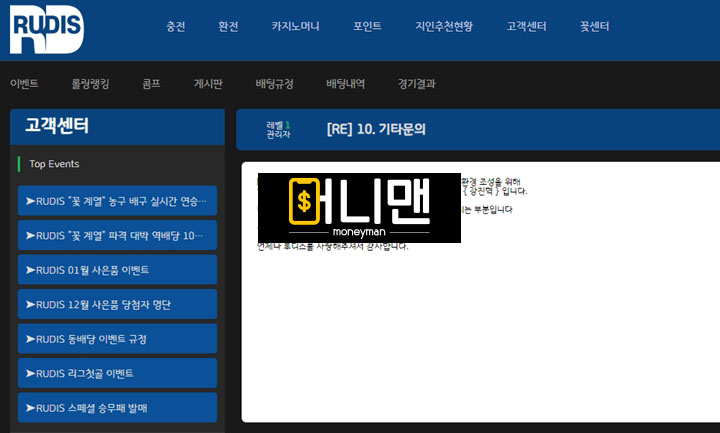Image resolution: width=720 pixels, height=433 pixels.
Task: Open the 포인트 menu item
Action: coord(367,26)
